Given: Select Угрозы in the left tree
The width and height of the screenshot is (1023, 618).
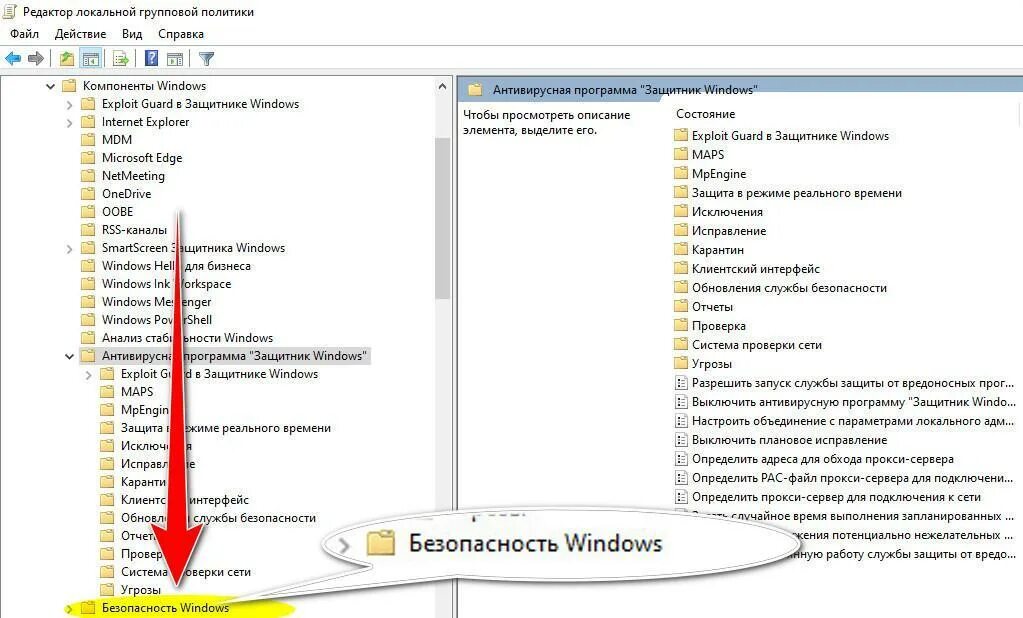Looking at the screenshot, I should click(x=140, y=590).
